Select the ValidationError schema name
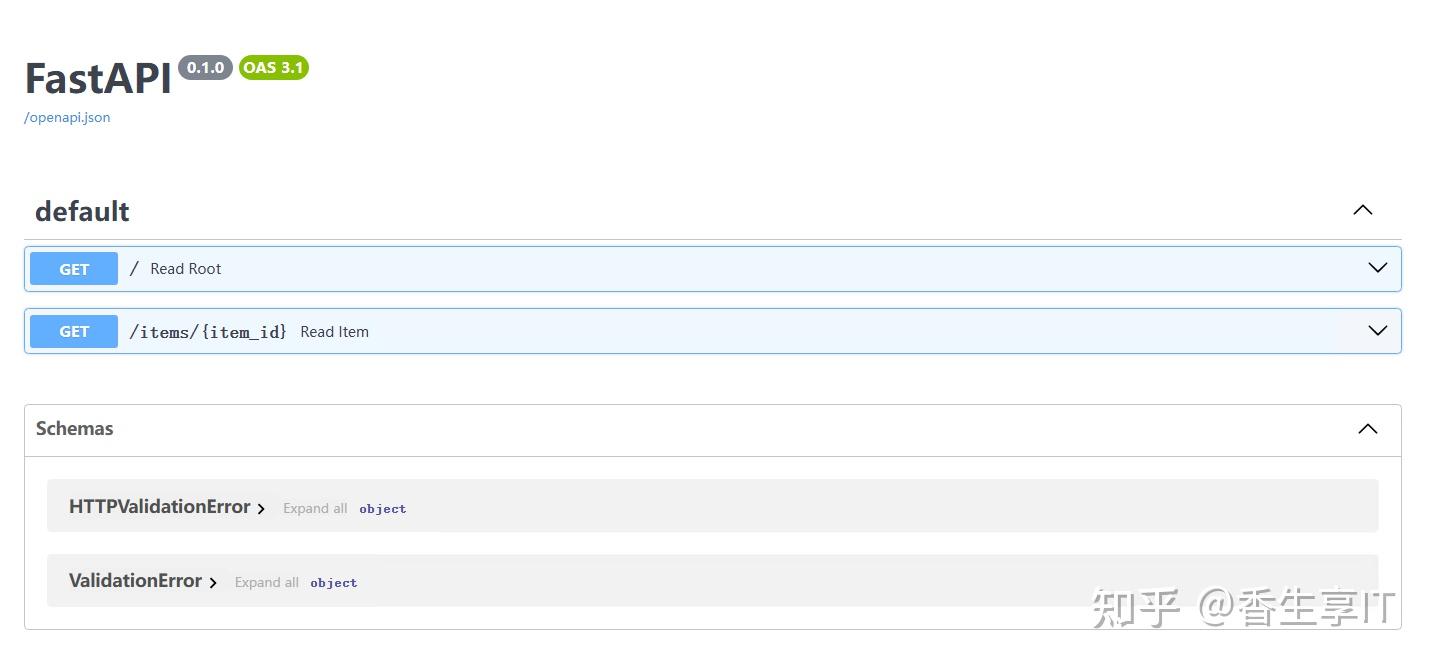The height and width of the screenshot is (666, 1432). click(135, 580)
